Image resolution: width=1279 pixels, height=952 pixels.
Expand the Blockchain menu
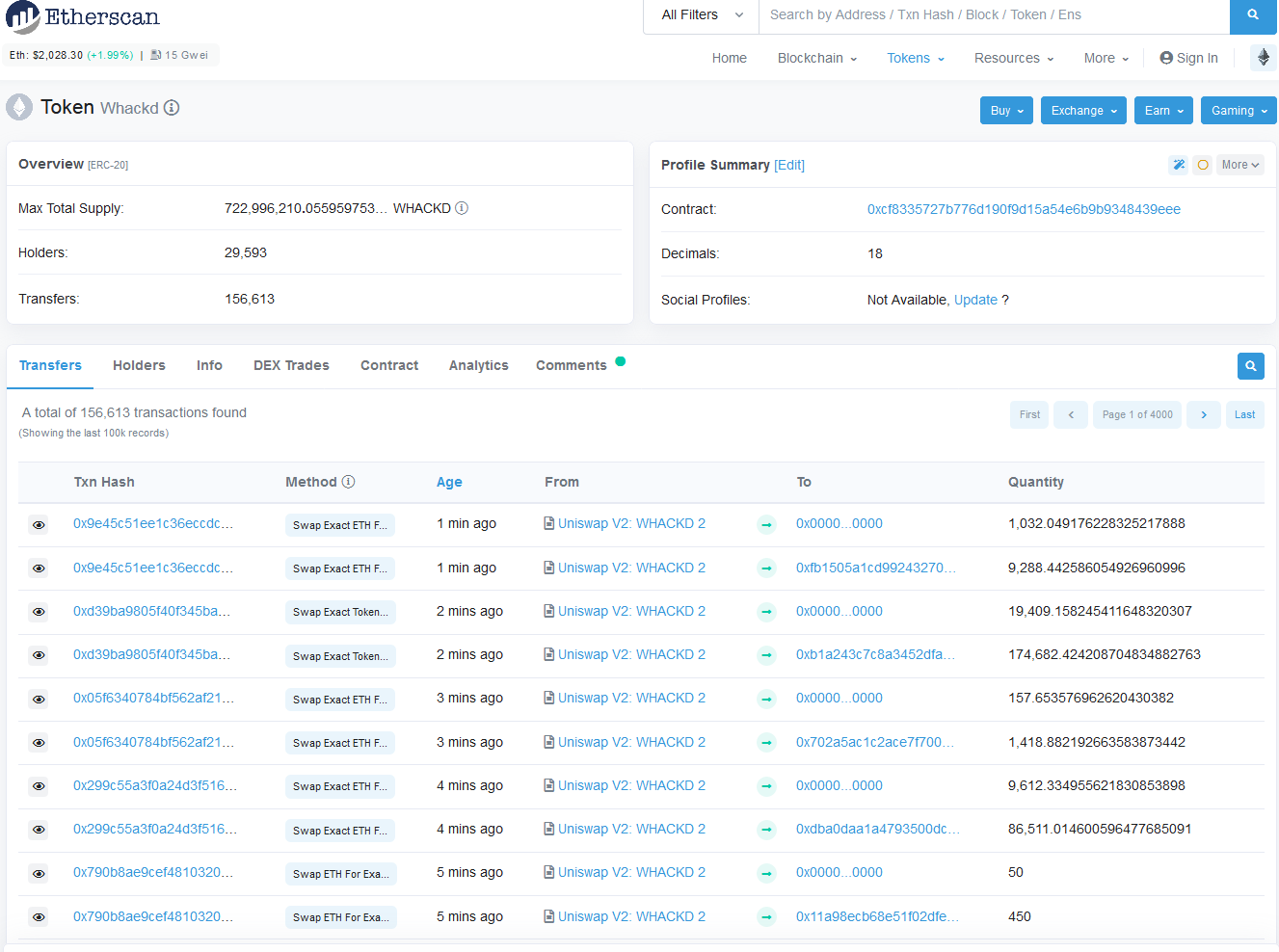(x=817, y=58)
